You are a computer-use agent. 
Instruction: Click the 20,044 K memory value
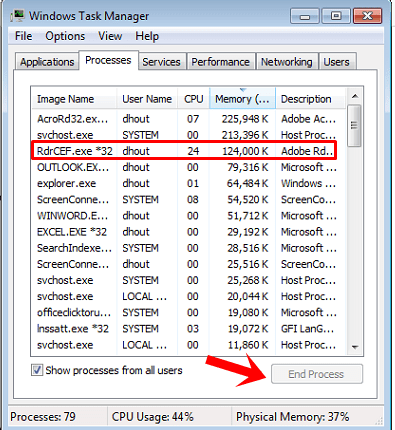pyautogui.click(x=248, y=296)
